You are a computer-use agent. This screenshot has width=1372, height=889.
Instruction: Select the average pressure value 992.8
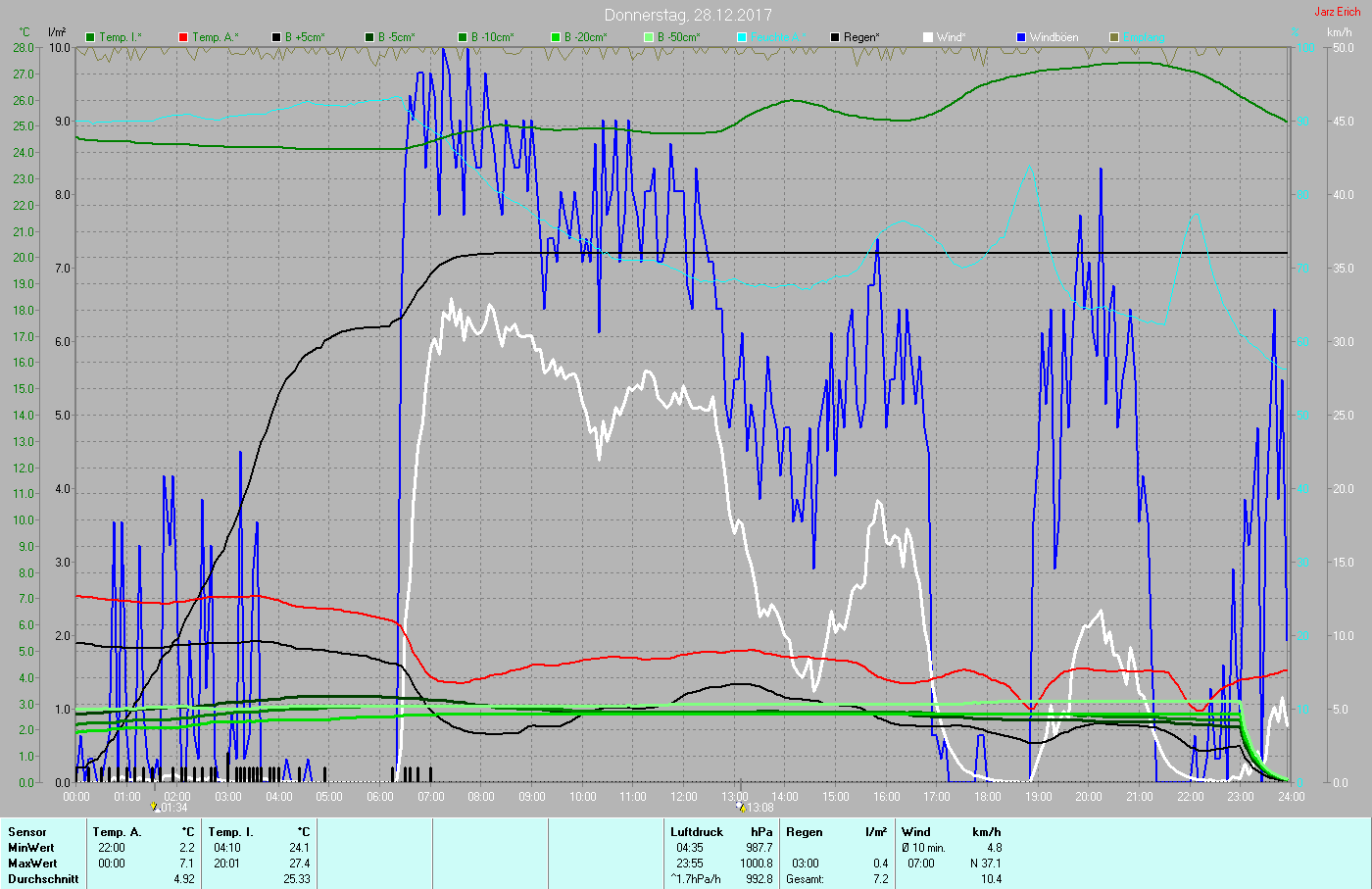(759, 879)
